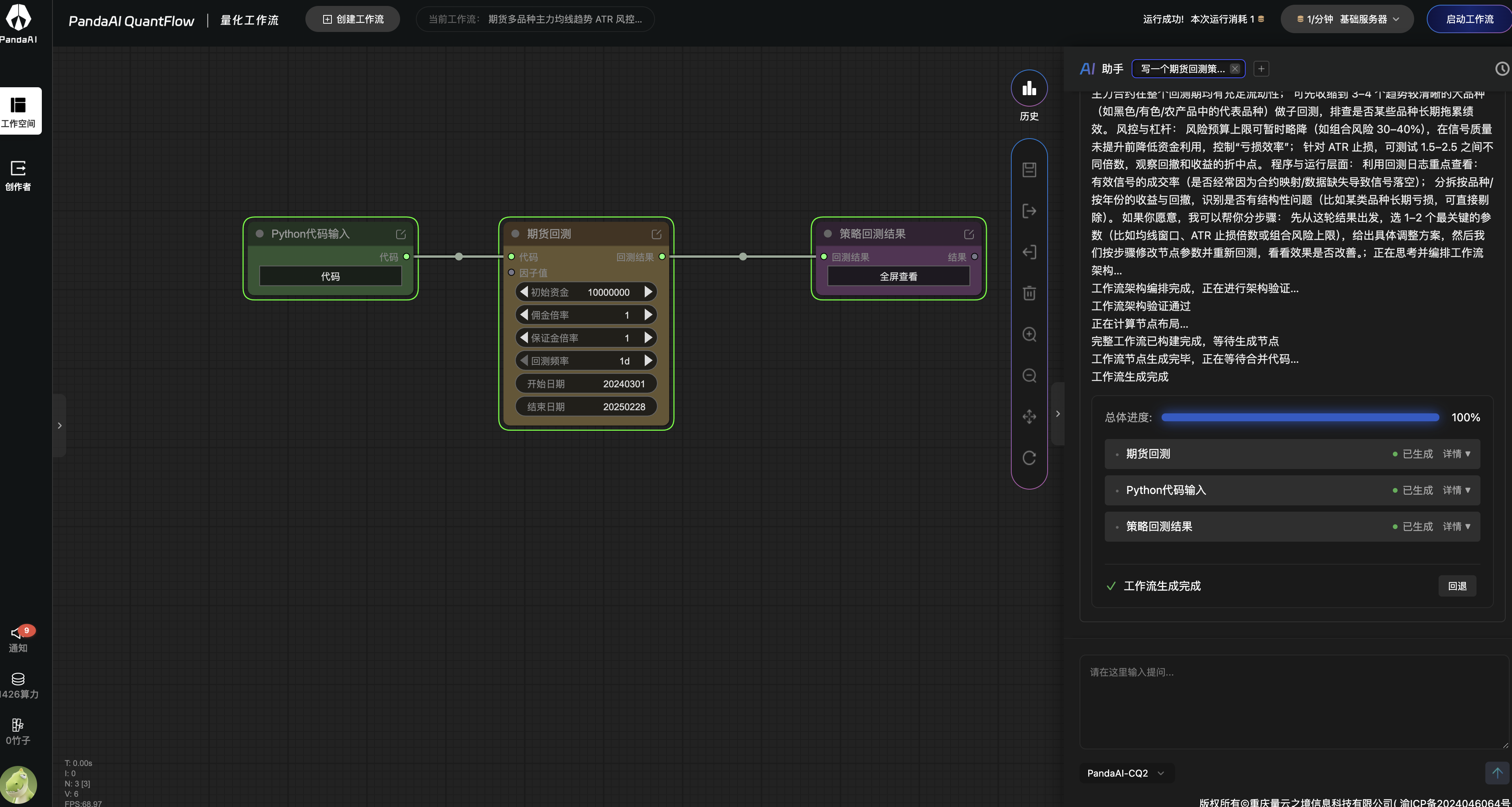Open the user avatar profile
The height and width of the screenshot is (807, 1512).
click(x=18, y=784)
